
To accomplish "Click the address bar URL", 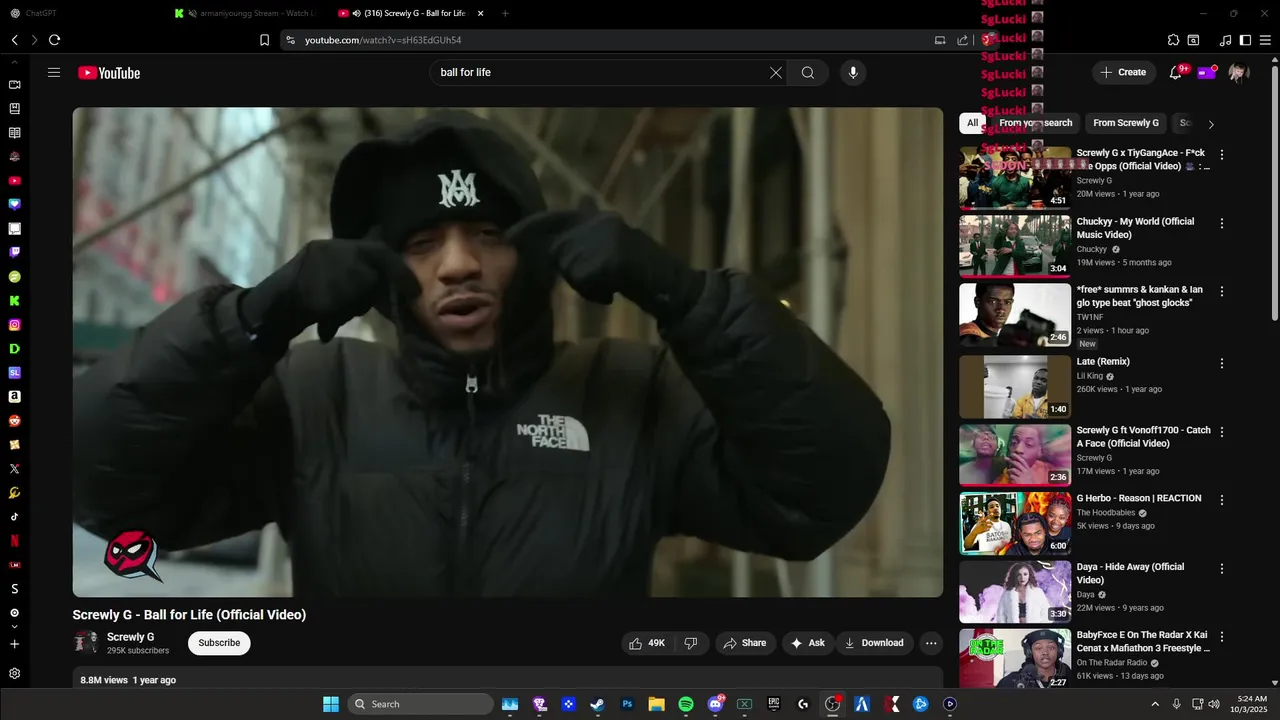I will pyautogui.click(x=383, y=40).
